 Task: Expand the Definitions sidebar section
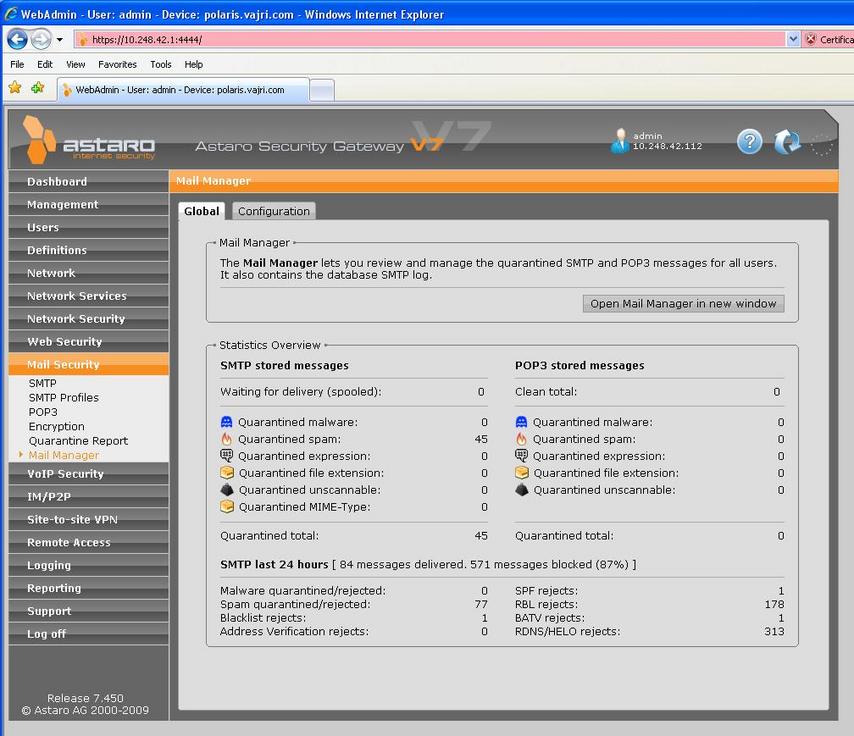(88, 250)
